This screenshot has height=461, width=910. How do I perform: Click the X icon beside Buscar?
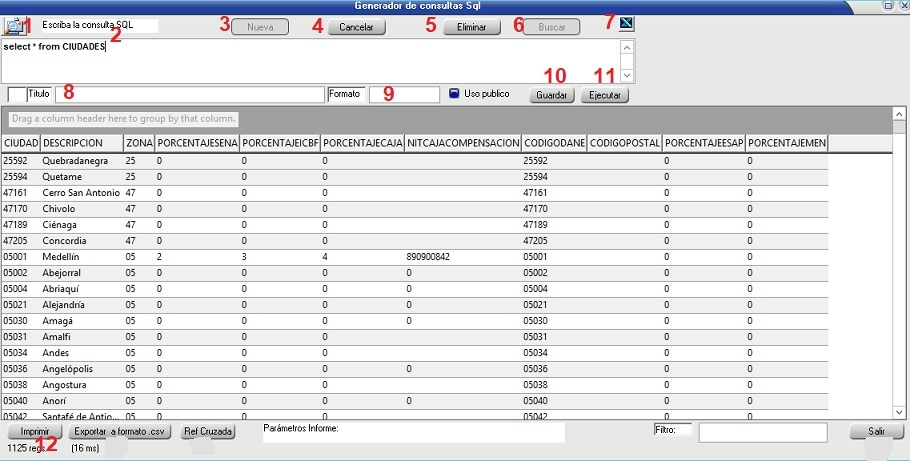point(626,24)
